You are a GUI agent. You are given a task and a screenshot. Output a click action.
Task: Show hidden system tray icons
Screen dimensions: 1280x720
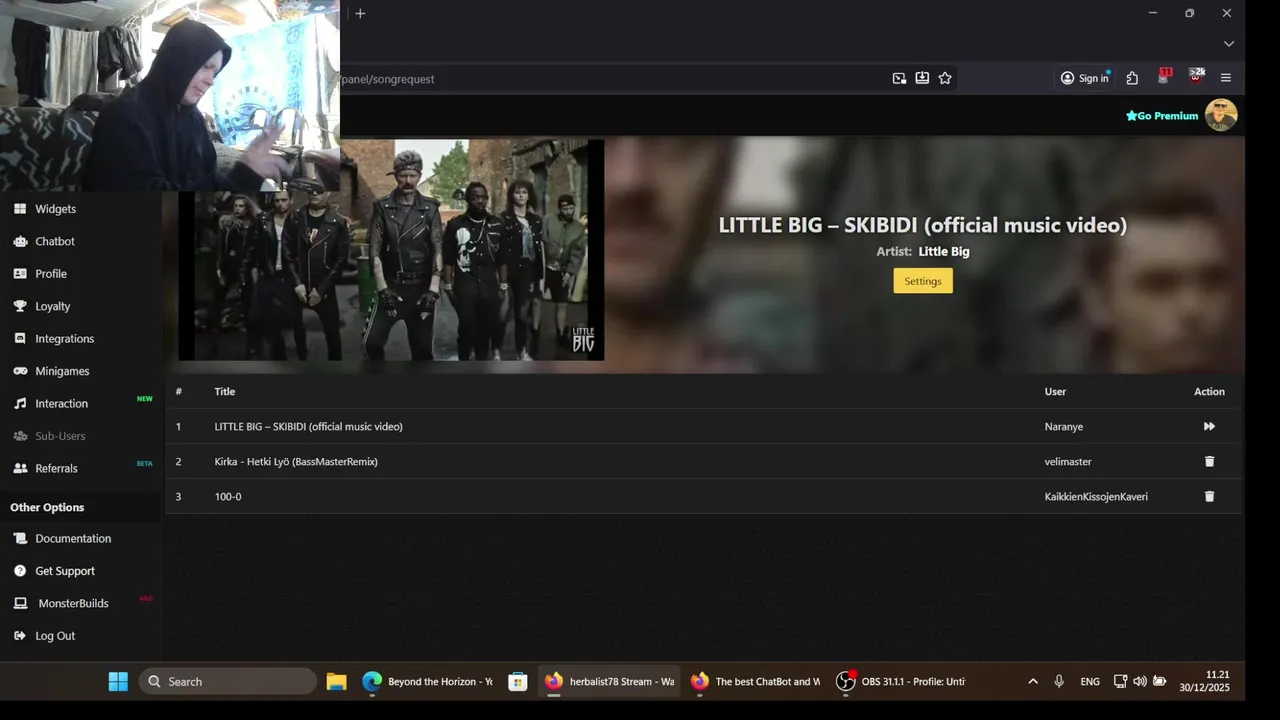click(1033, 682)
